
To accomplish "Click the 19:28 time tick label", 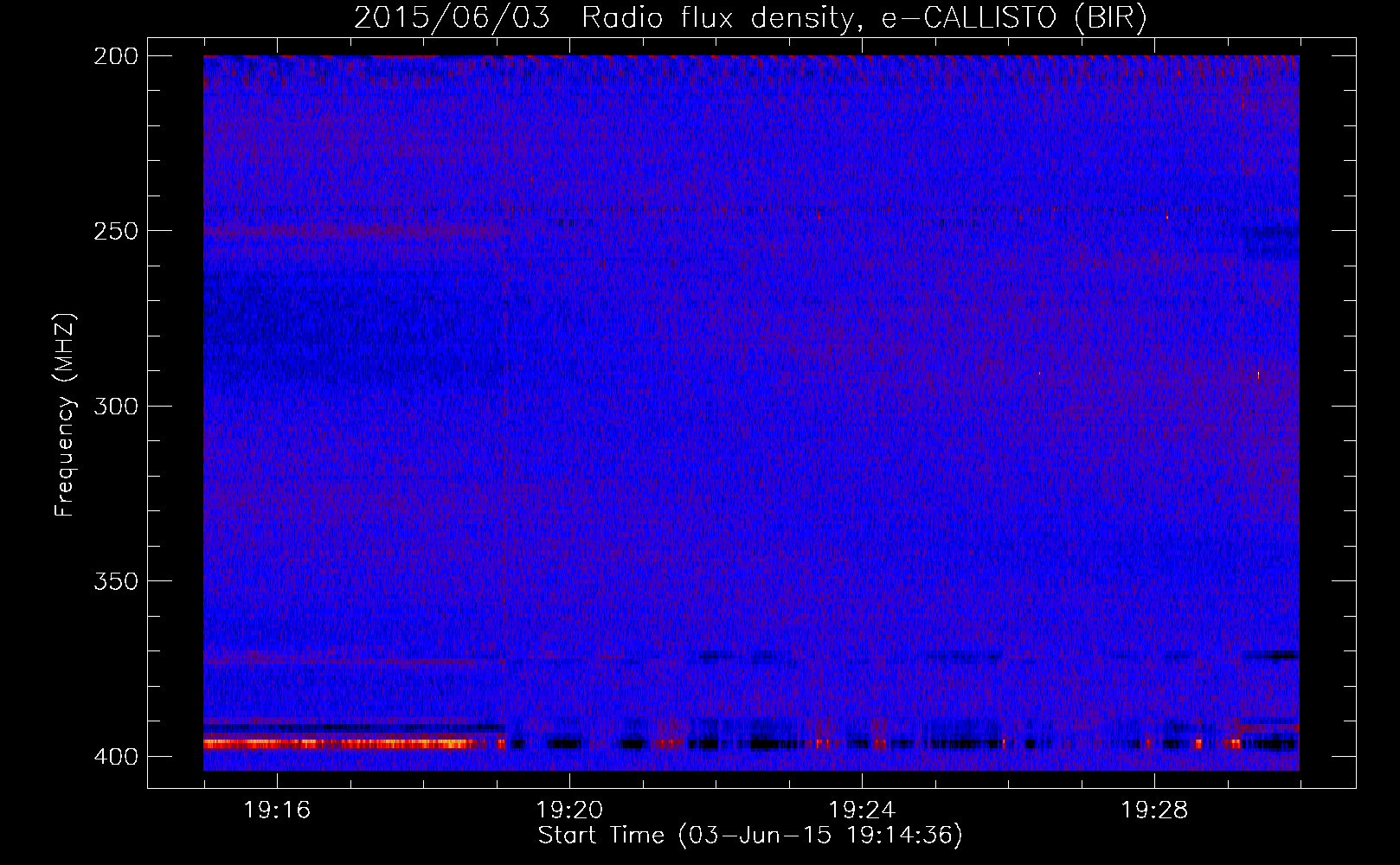I will pyautogui.click(x=1154, y=811).
